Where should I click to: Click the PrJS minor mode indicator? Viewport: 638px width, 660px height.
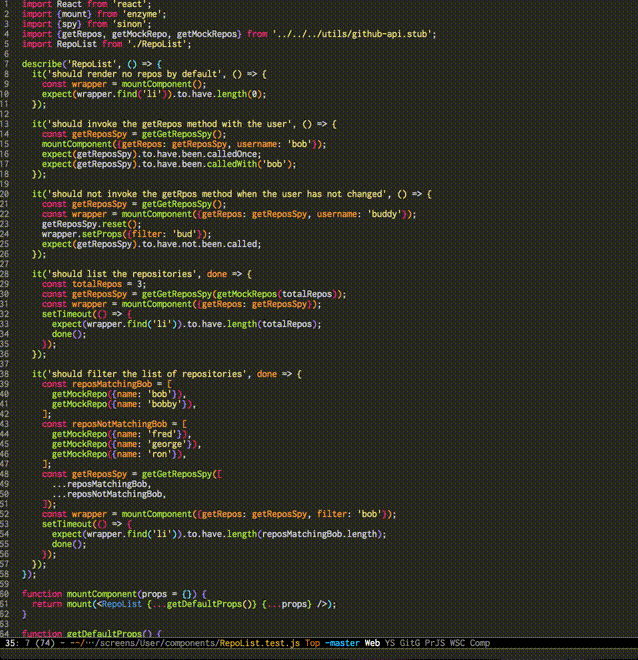[x=436, y=642]
